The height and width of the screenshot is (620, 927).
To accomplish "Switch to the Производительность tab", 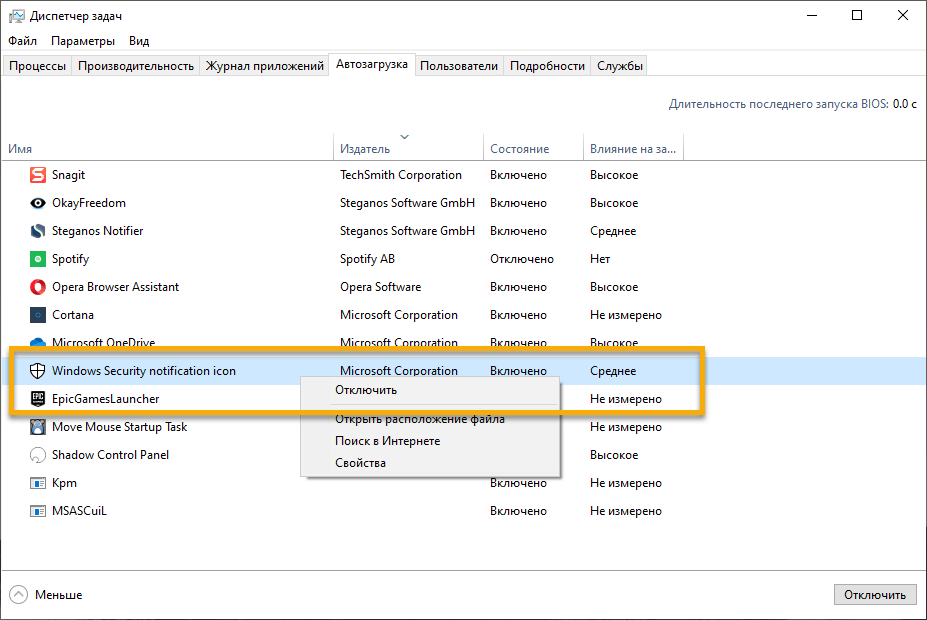I will [x=136, y=66].
